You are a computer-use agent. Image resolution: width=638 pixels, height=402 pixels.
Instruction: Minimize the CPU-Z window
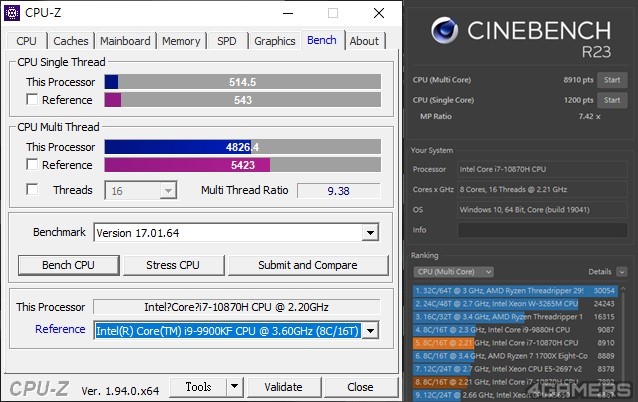(x=288, y=13)
